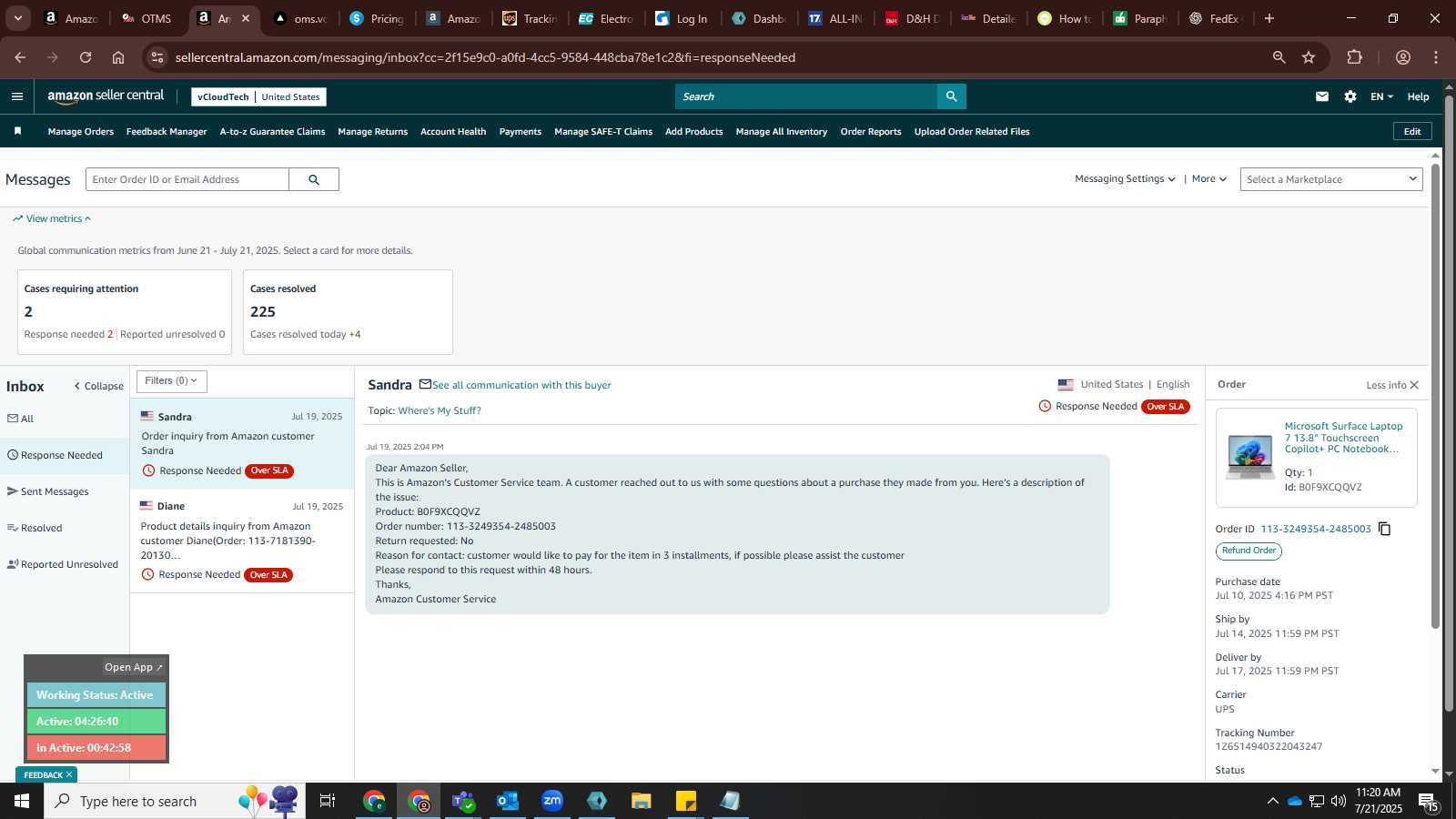
Task: Click the Edit navigation bar button
Action: point(1412,131)
